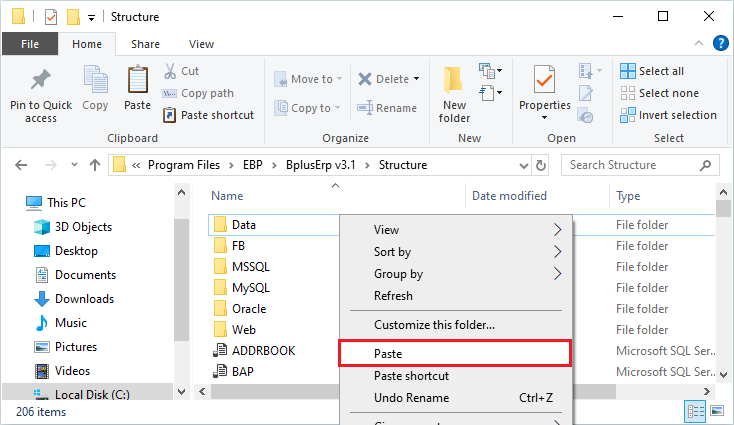Viewport: 734px width, 425px height.
Task: Click the search magnifier icon
Action: [x=705, y=165]
